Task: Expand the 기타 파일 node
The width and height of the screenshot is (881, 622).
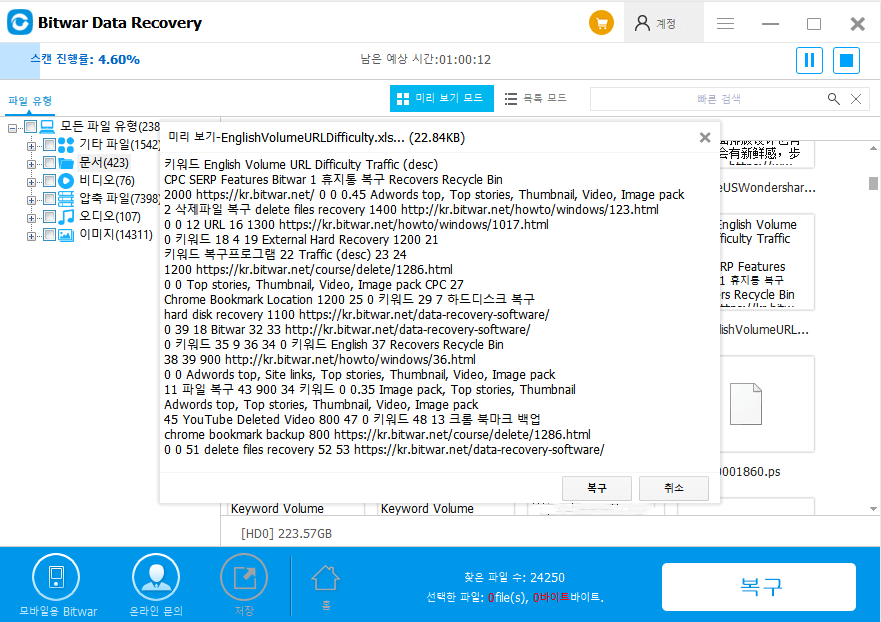Action: point(31,146)
